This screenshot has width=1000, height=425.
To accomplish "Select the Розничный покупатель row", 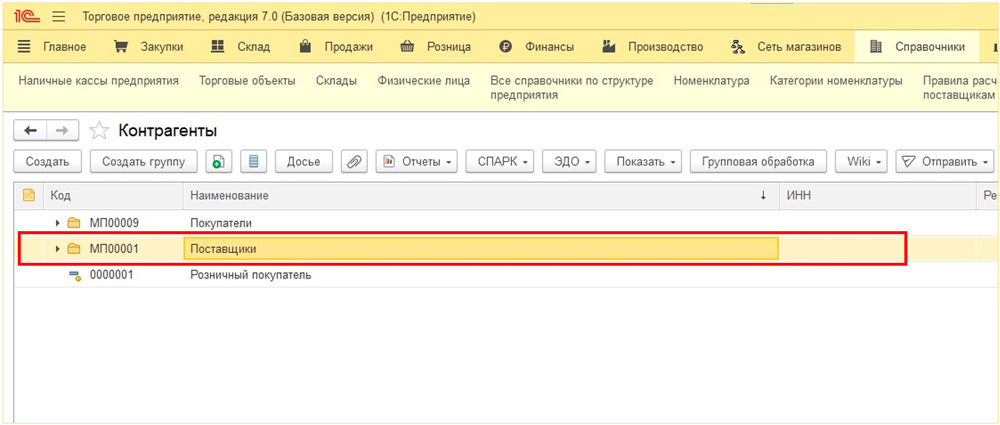I will [x=250, y=275].
